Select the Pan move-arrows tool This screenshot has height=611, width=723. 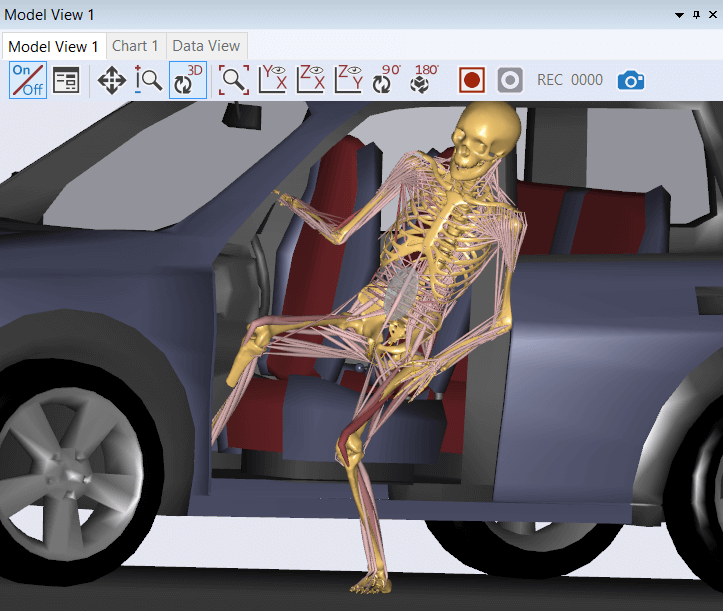[112, 80]
